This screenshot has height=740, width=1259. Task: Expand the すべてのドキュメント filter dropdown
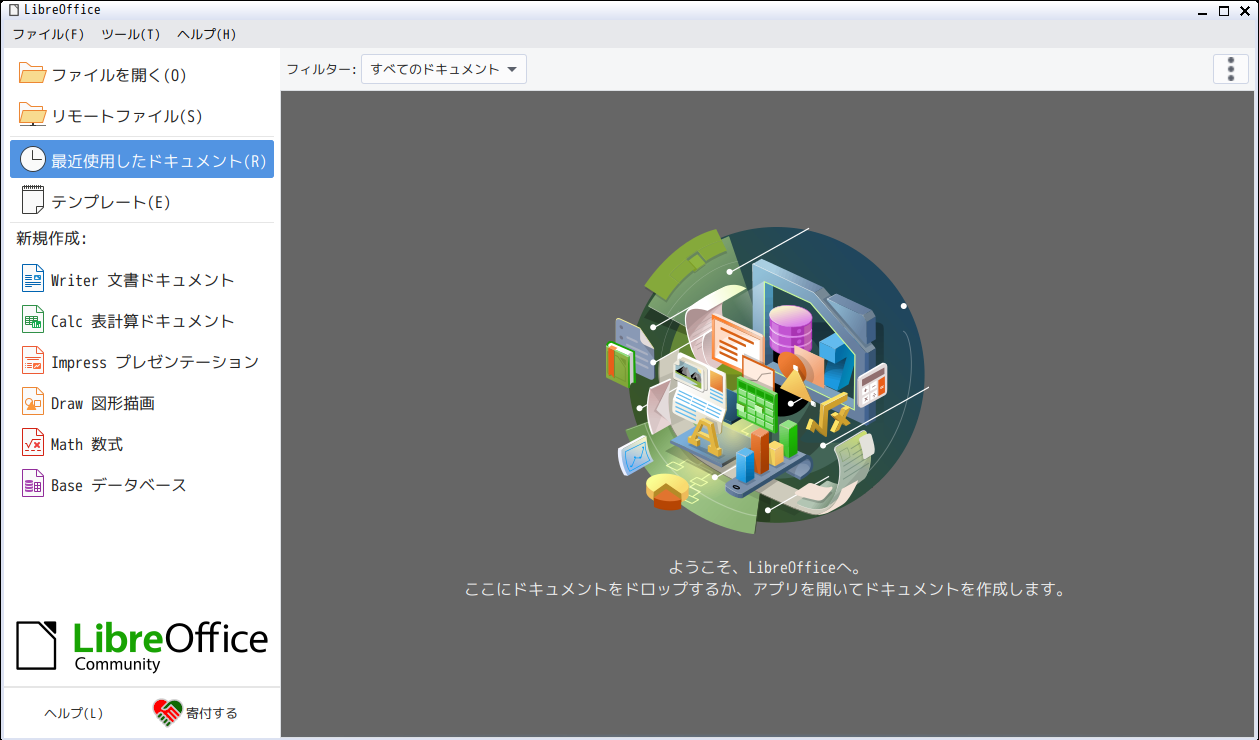coord(443,69)
